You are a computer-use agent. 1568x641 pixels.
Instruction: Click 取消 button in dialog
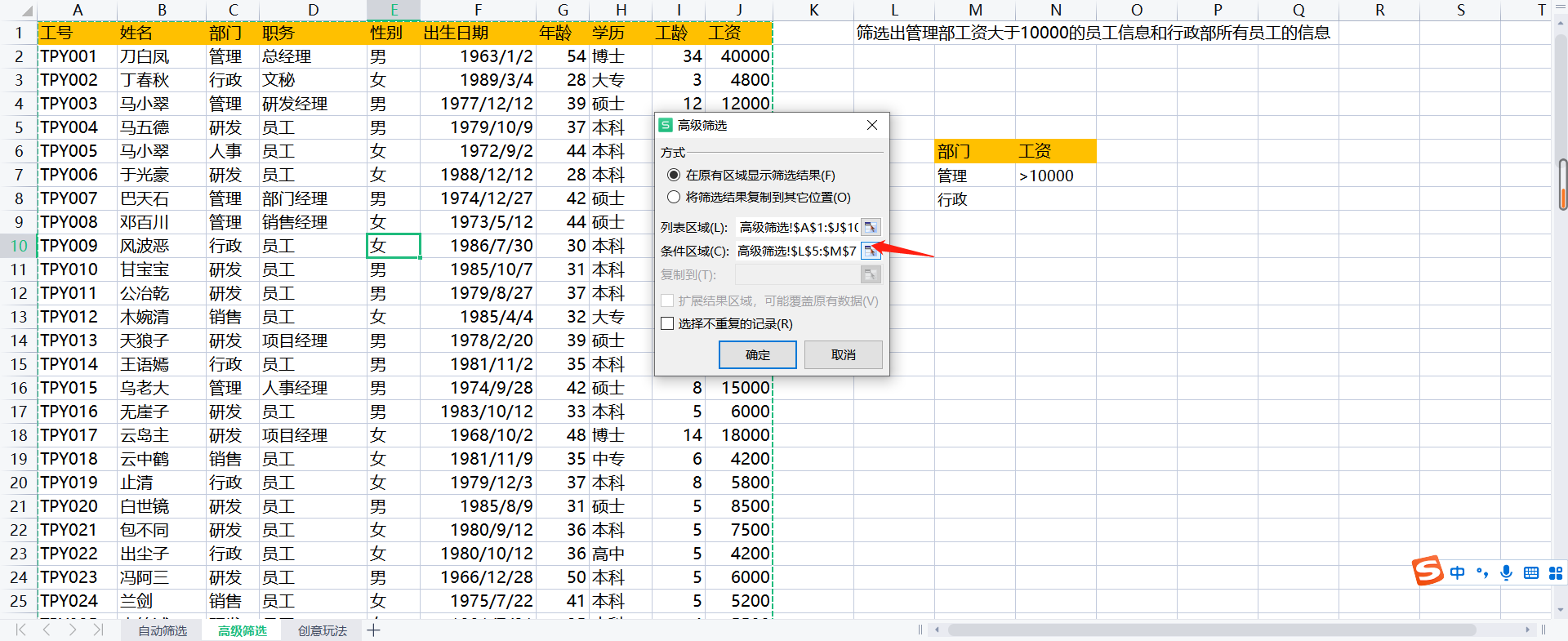point(844,354)
